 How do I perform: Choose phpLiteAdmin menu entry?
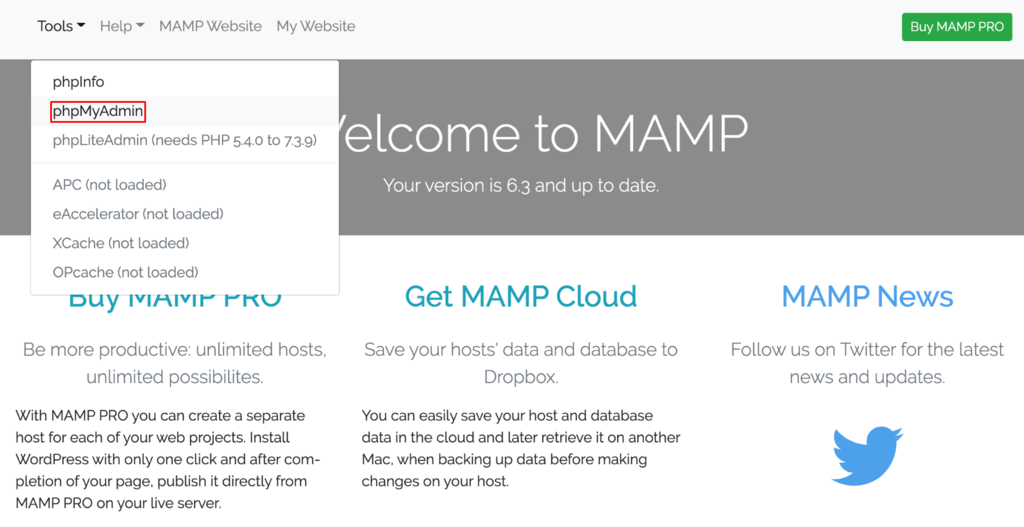pos(185,140)
